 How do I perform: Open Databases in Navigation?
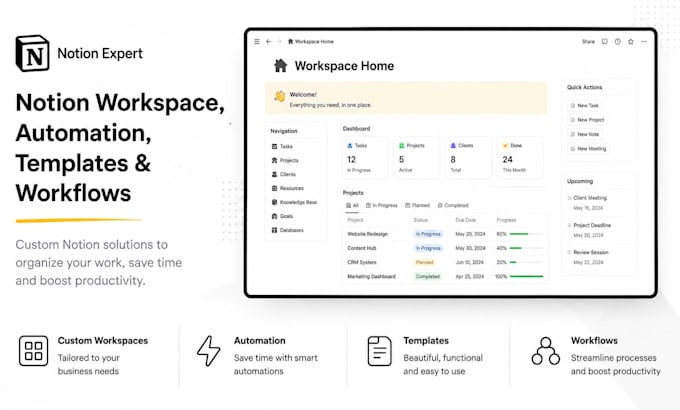click(x=288, y=230)
